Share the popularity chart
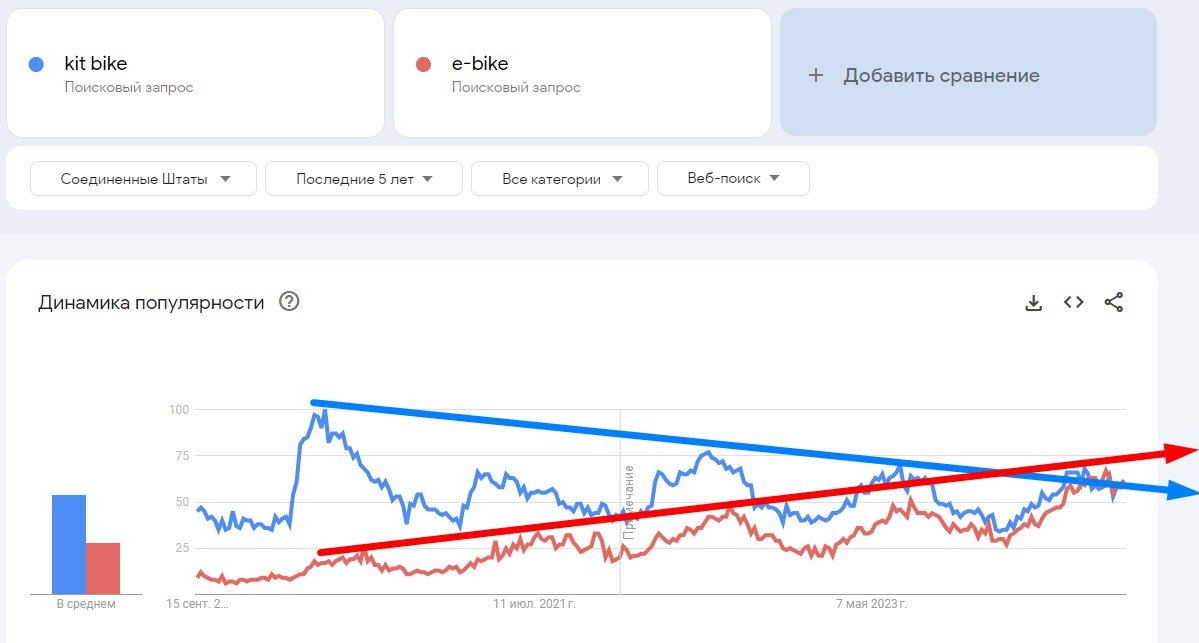Viewport: 1199px width, 643px height. pyautogui.click(x=1114, y=302)
